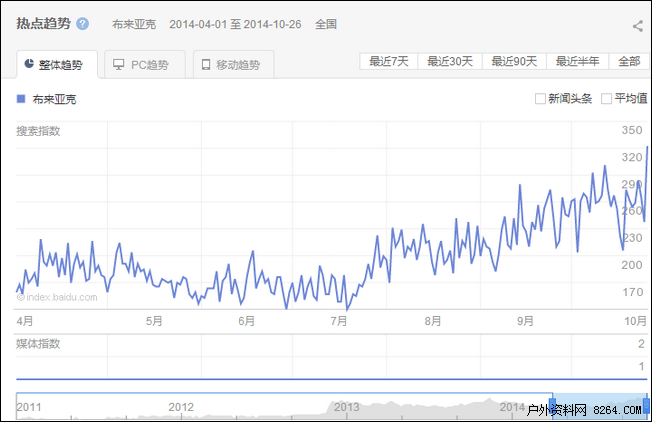Choose the 最近半年 time range
The image size is (652, 422).
click(x=578, y=62)
